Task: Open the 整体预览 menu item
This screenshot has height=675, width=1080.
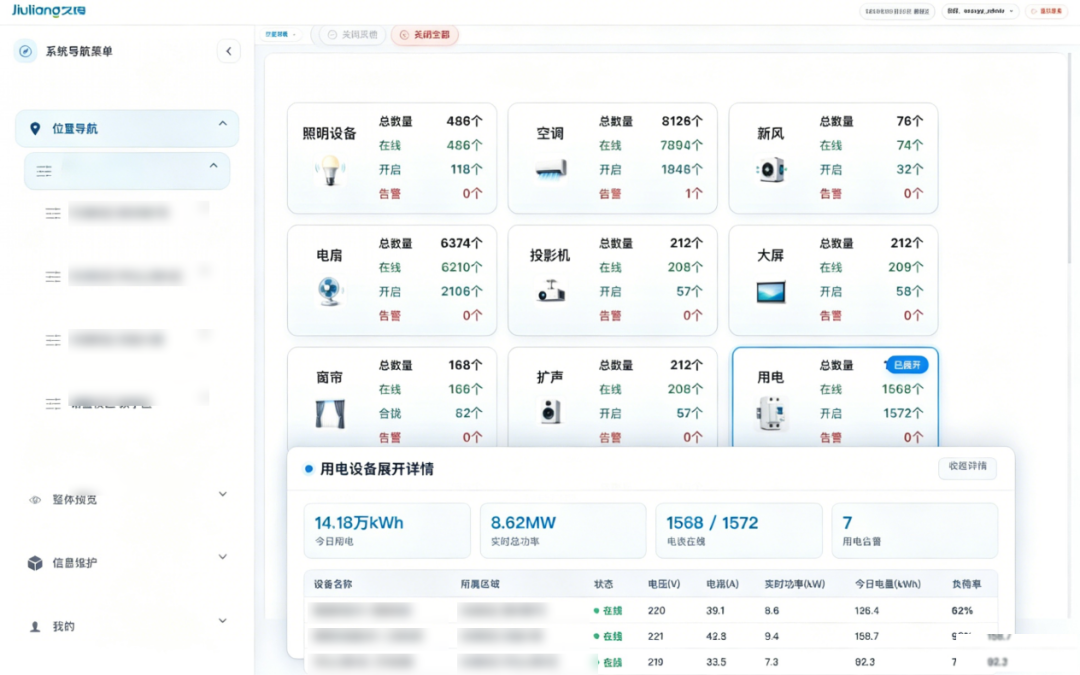Action: coord(127,499)
